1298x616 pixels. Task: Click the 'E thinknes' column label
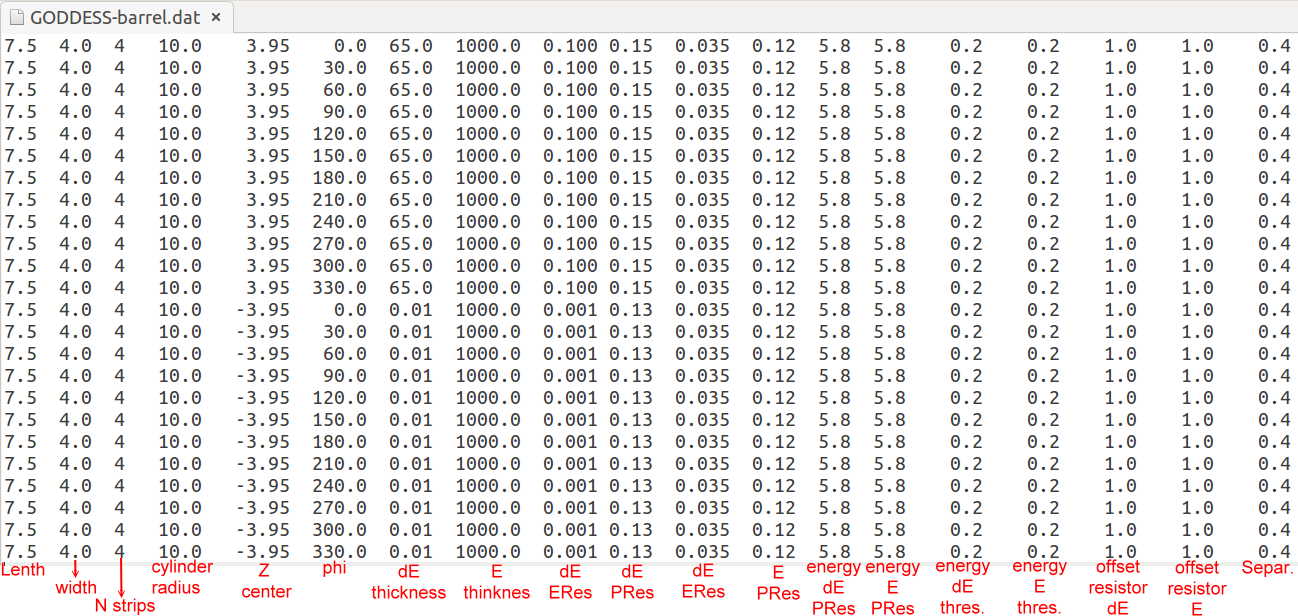click(496, 581)
